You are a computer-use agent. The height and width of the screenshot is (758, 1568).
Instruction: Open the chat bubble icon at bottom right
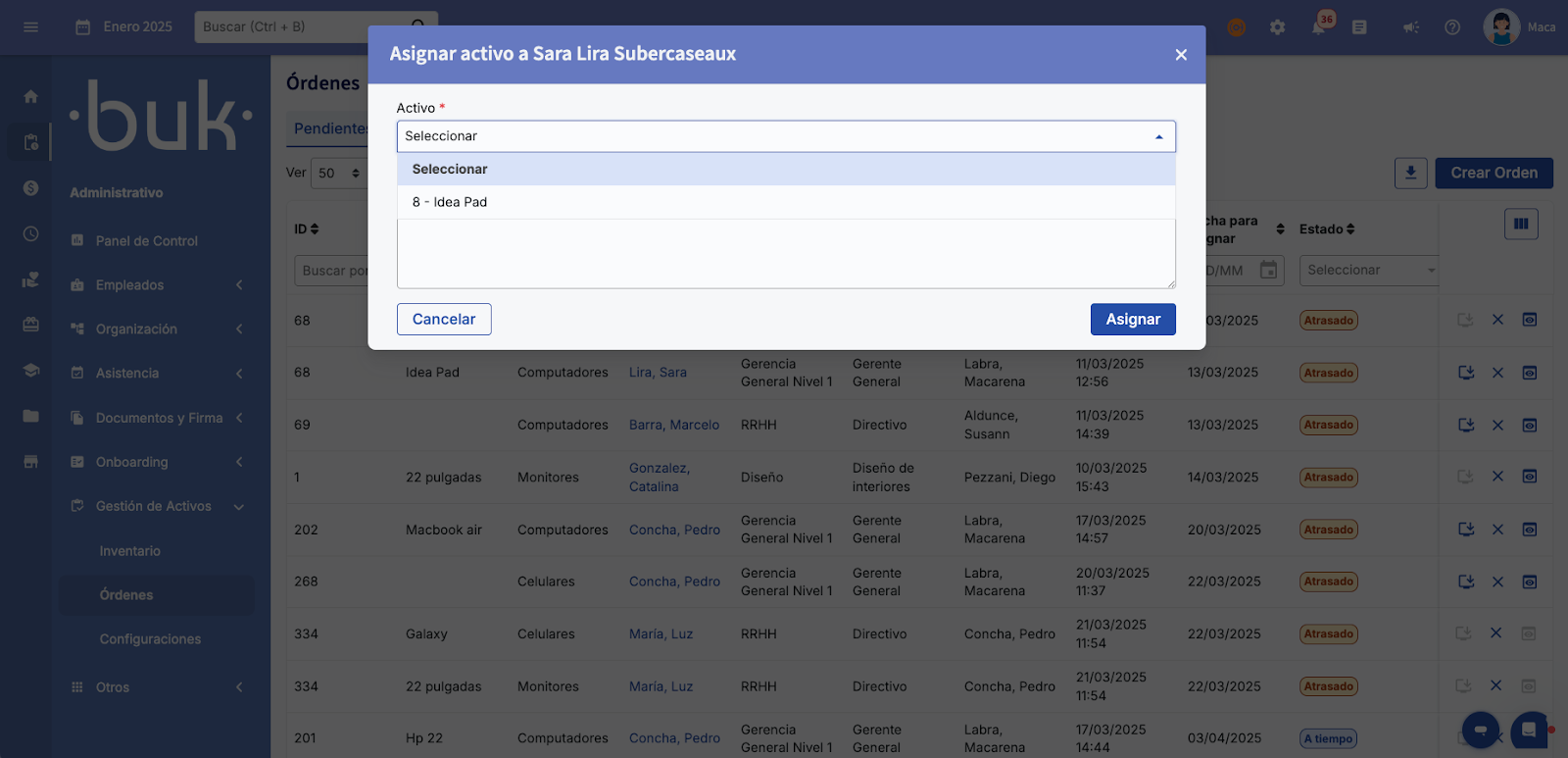click(1528, 730)
